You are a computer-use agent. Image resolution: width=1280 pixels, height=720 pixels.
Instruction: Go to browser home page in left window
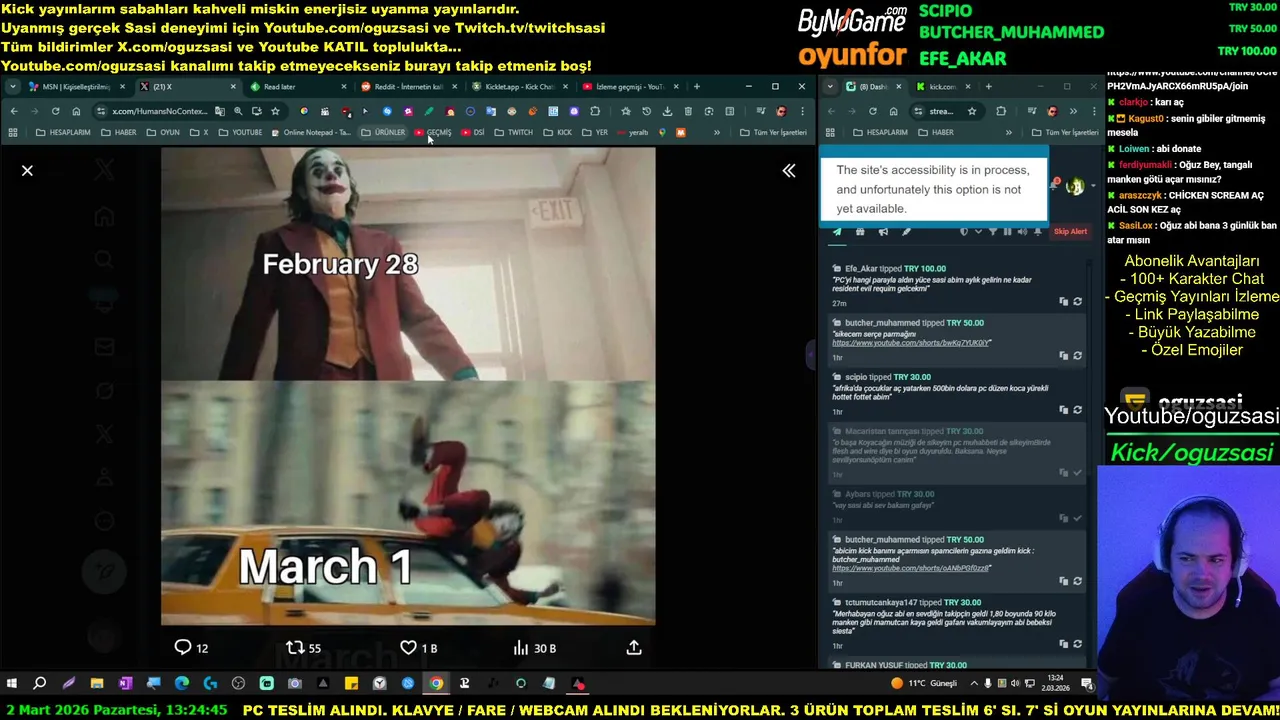point(76,111)
